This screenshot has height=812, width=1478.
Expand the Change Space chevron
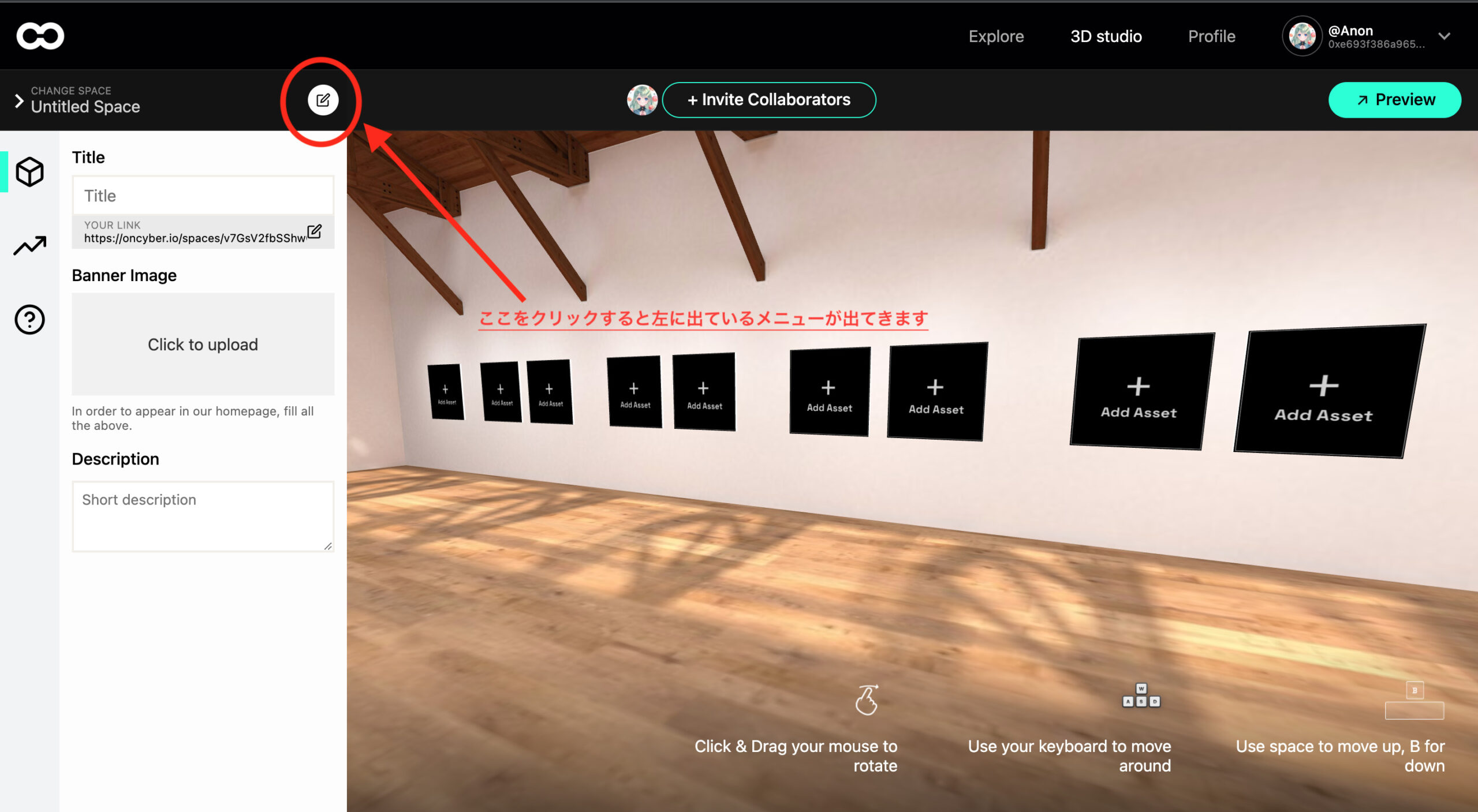19,100
